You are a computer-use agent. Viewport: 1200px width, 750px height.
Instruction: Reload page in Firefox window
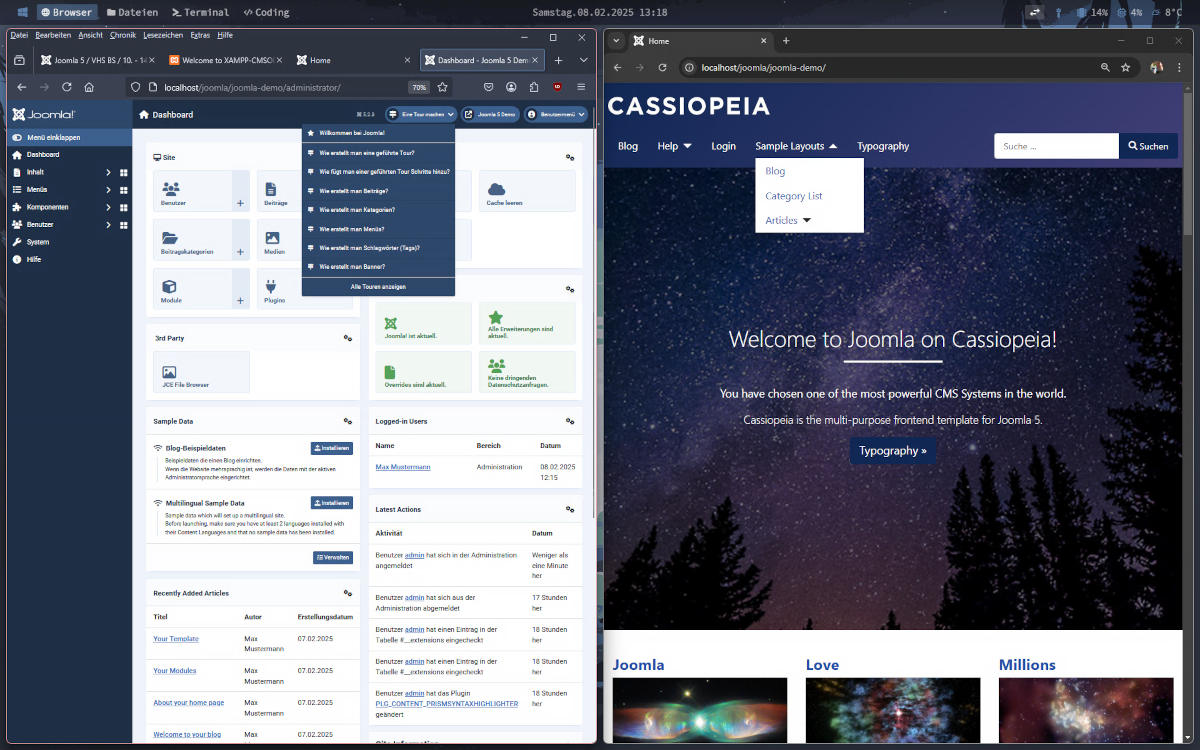point(67,87)
